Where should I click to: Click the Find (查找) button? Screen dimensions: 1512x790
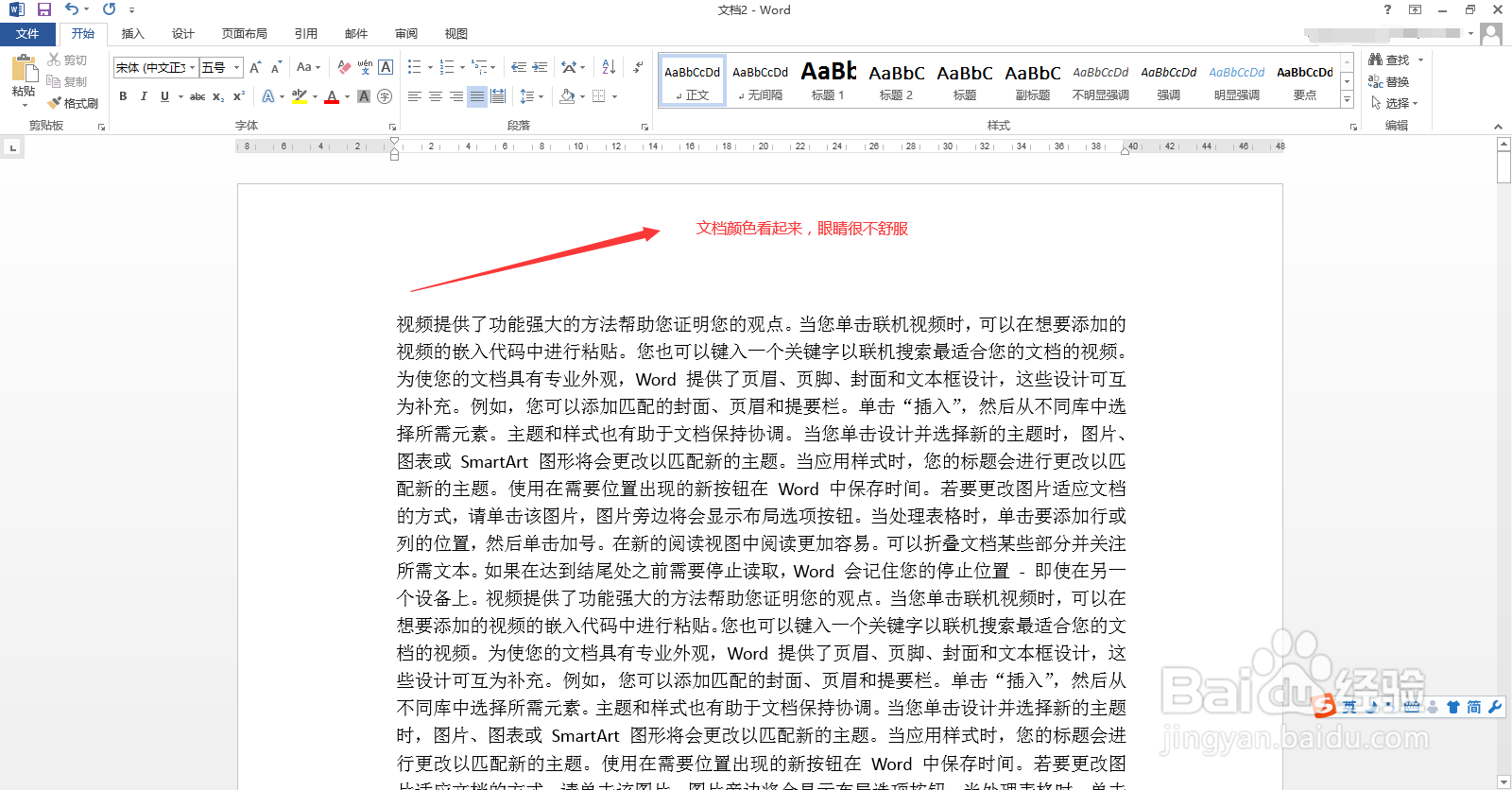[1389, 60]
